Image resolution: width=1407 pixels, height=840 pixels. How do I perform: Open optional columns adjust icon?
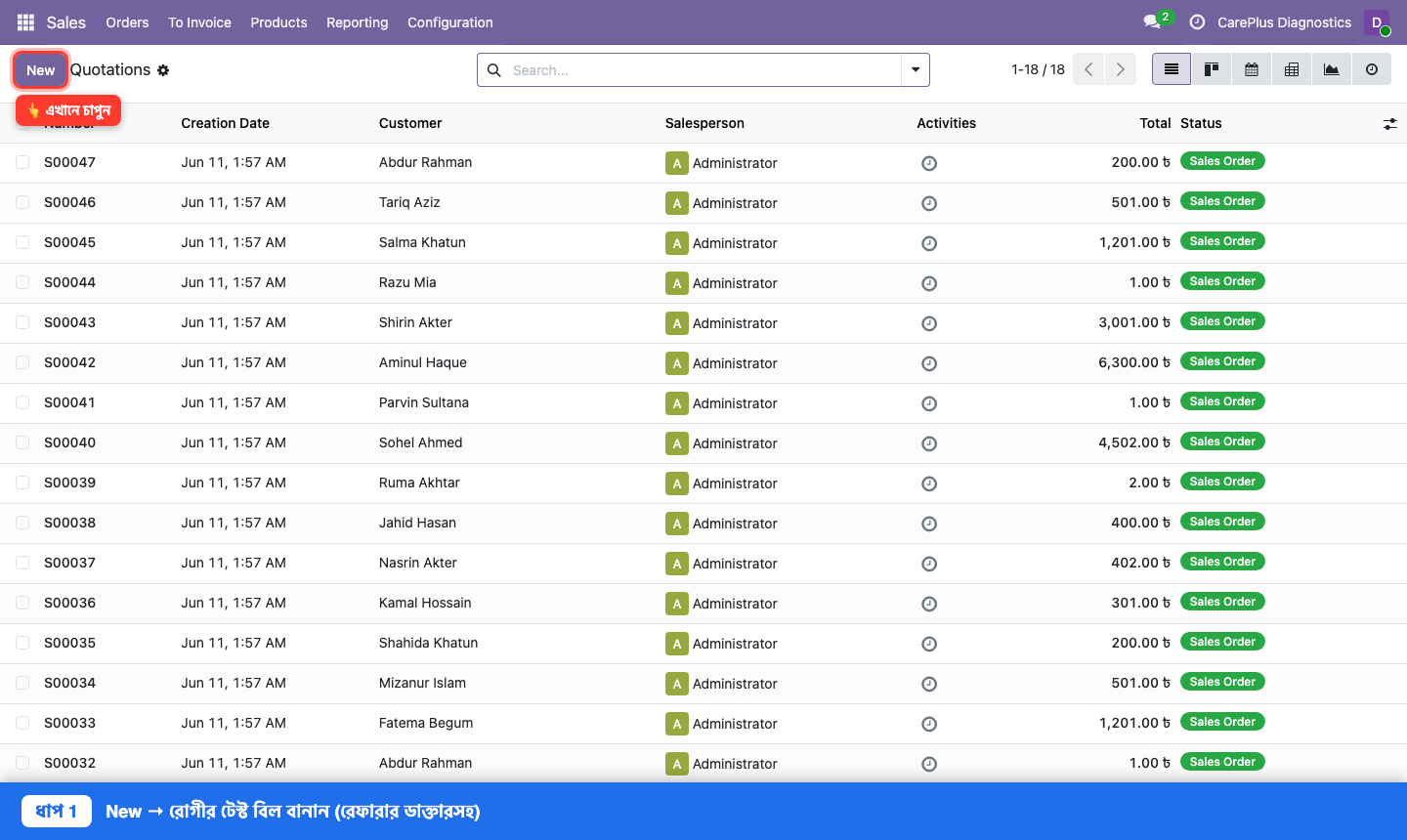coord(1389,124)
